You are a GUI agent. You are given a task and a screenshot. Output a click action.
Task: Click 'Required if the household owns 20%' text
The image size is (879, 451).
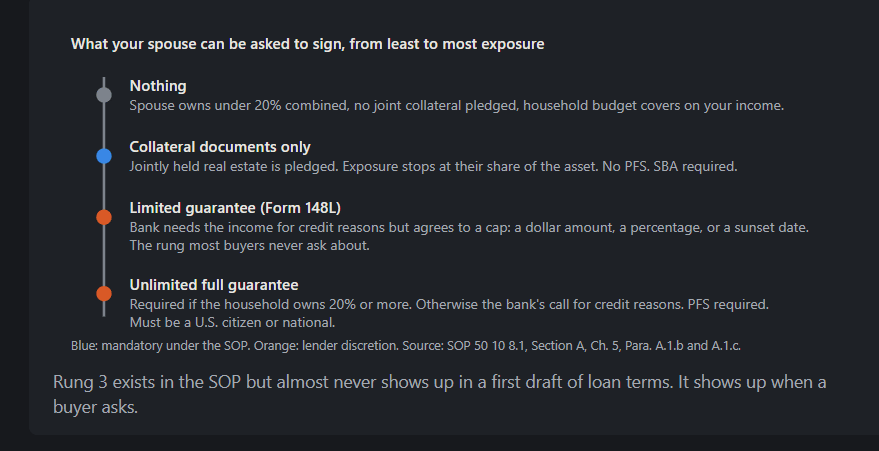(x=449, y=304)
